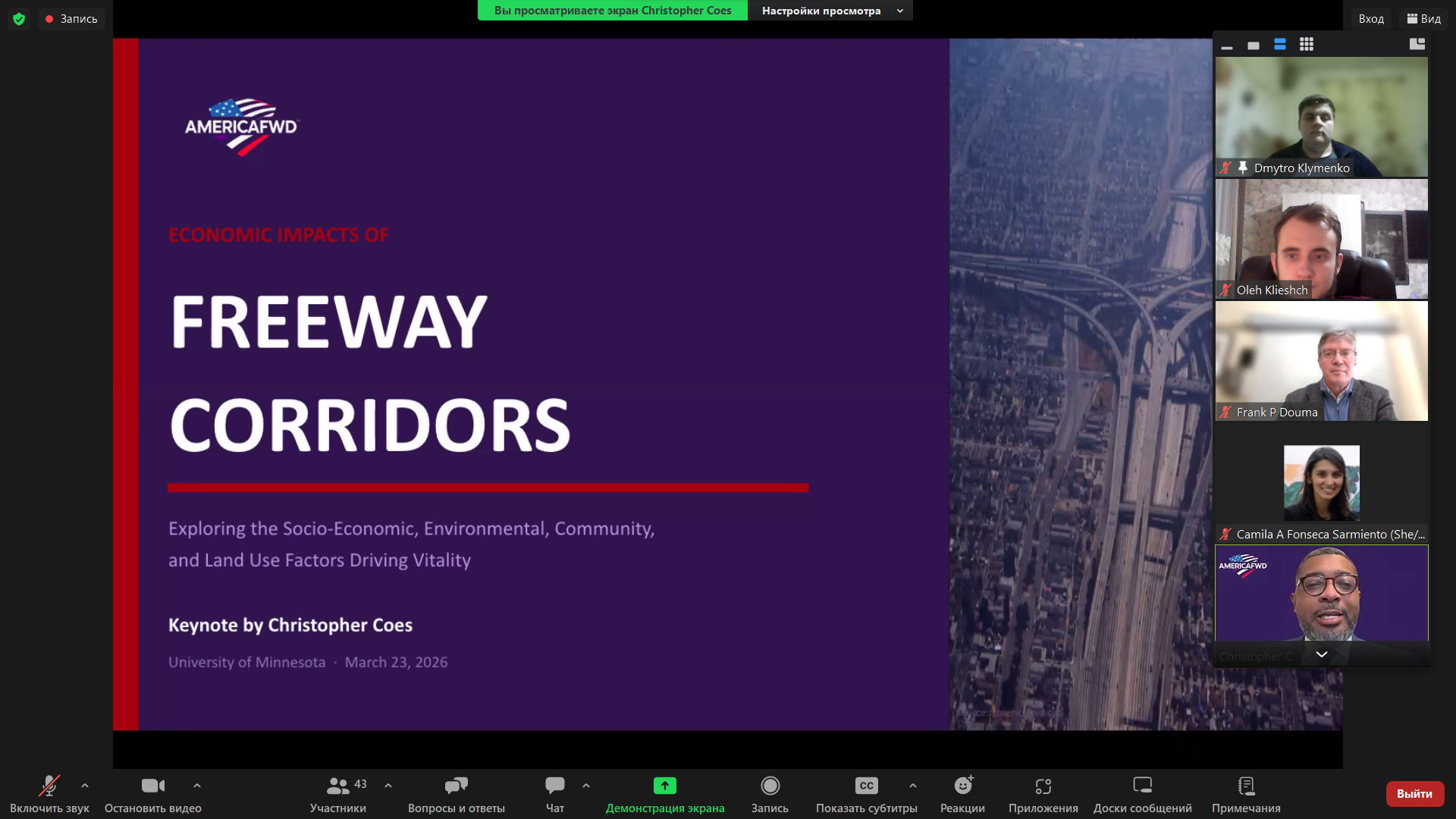Viewport: 1456px width, 819px height.
Task: Open the Chat (Чат) panel
Action: [x=554, y=786]
